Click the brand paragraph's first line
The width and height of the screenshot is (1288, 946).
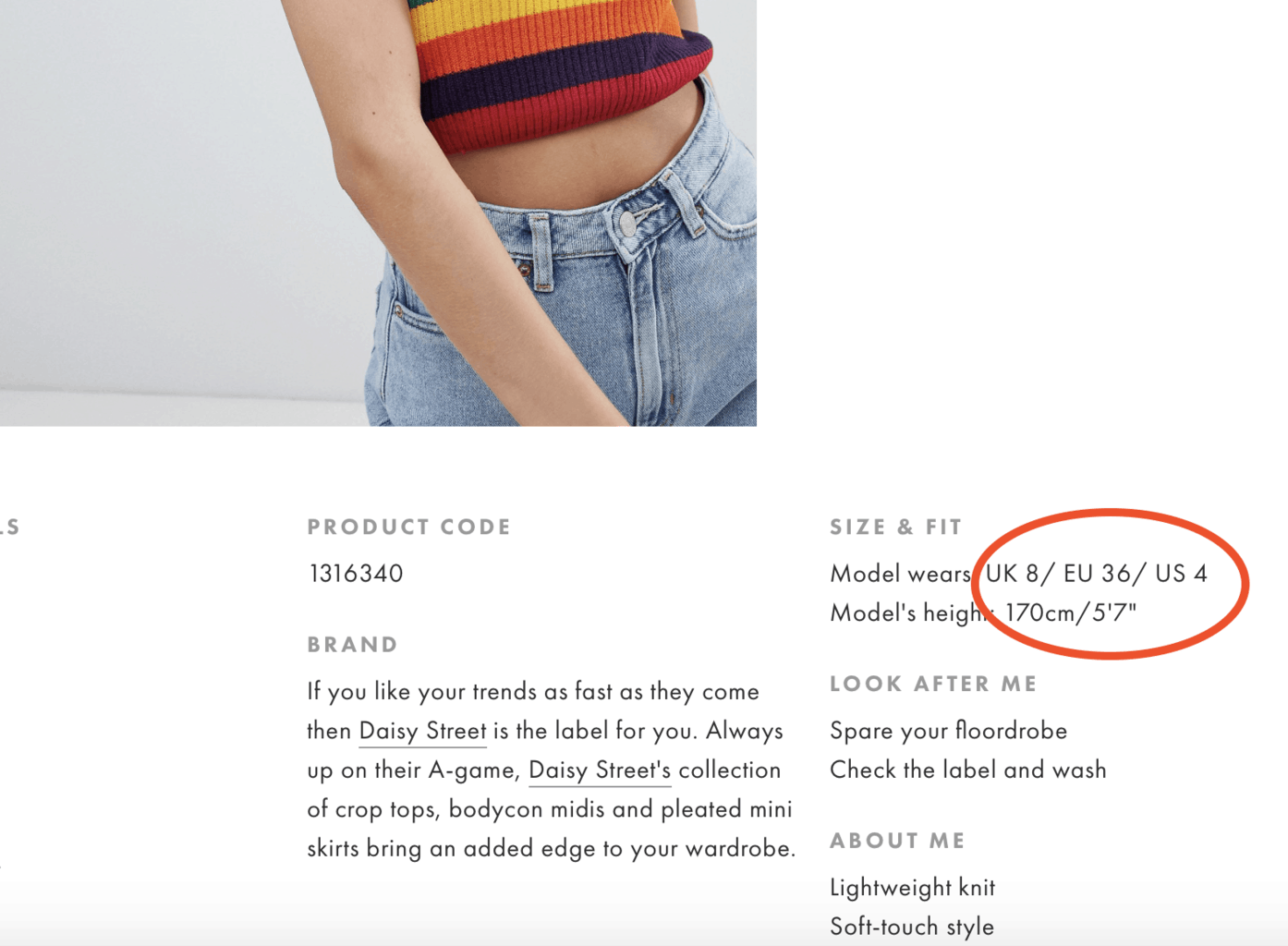point(533,692)
